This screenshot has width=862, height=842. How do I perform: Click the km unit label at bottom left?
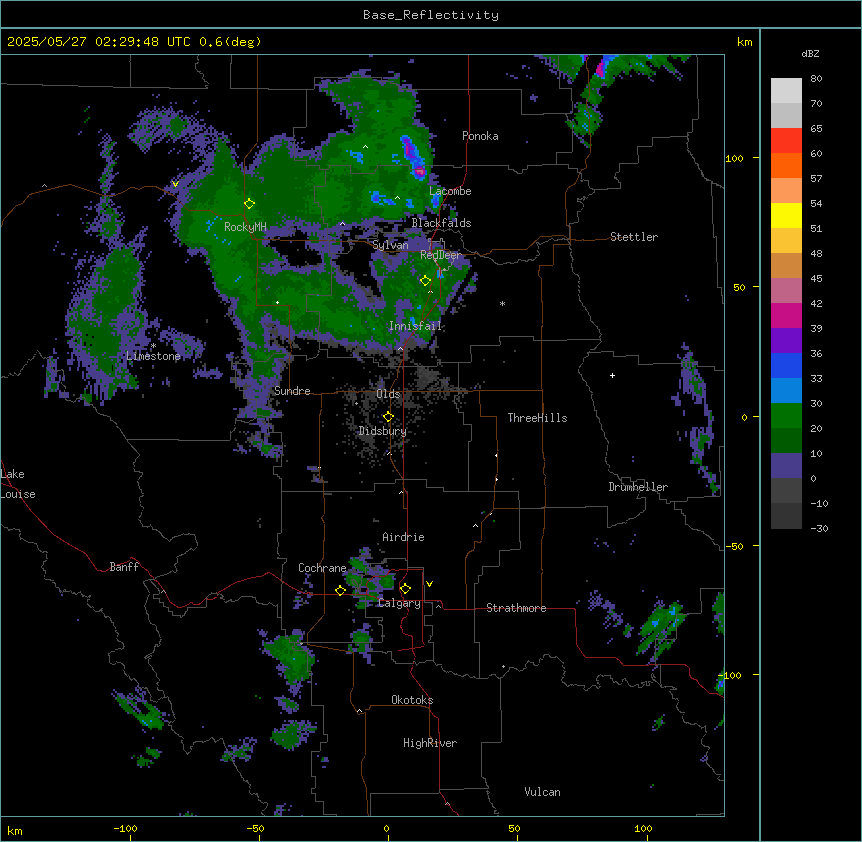(15, 830)
